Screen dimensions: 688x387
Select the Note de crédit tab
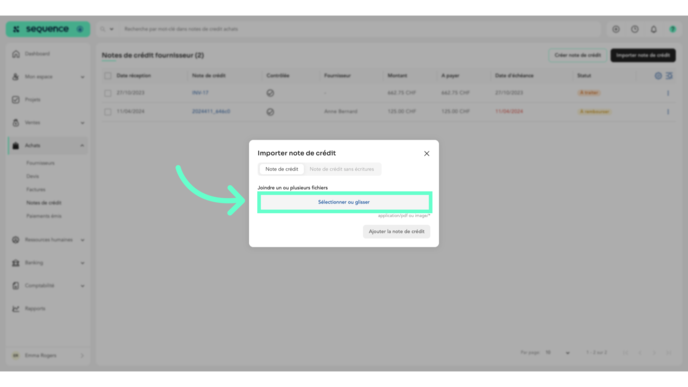point(282,169)
